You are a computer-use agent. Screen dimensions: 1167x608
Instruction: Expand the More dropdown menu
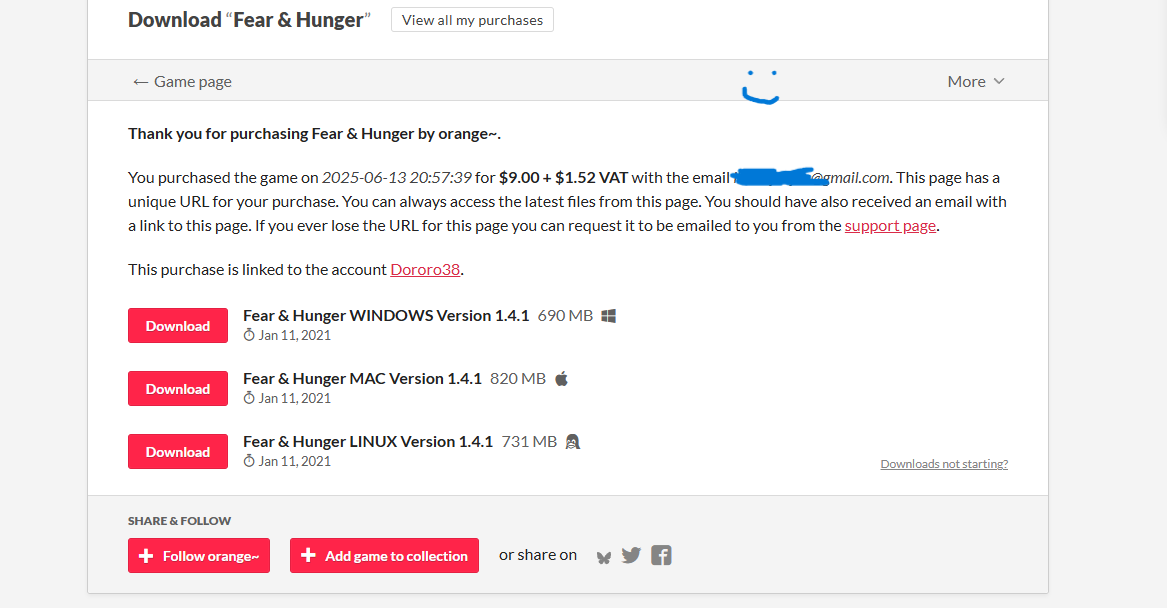pyautogui.click(x=976, y=81)
